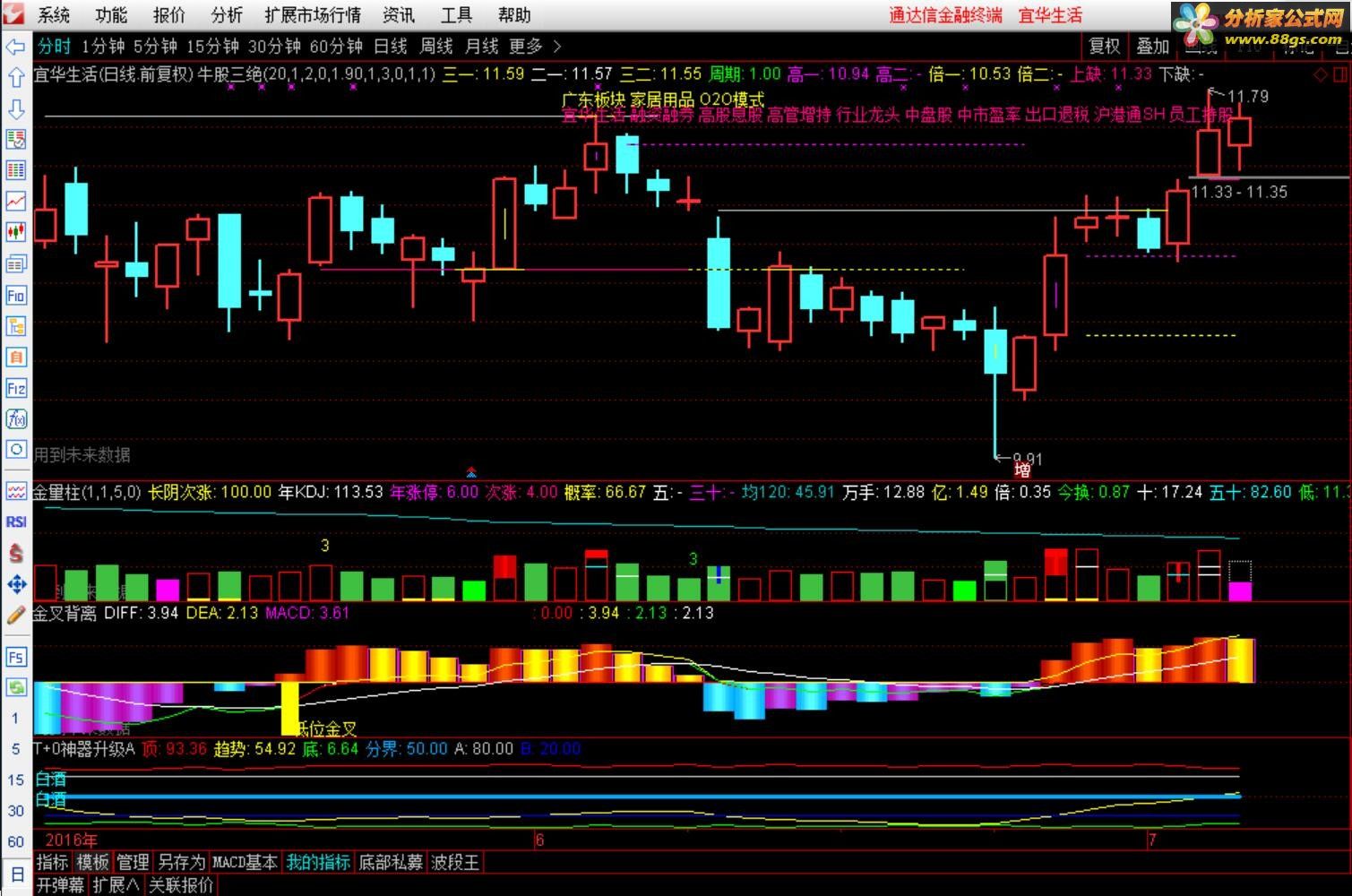Click the 另存为 save-as button

point(181,863)
